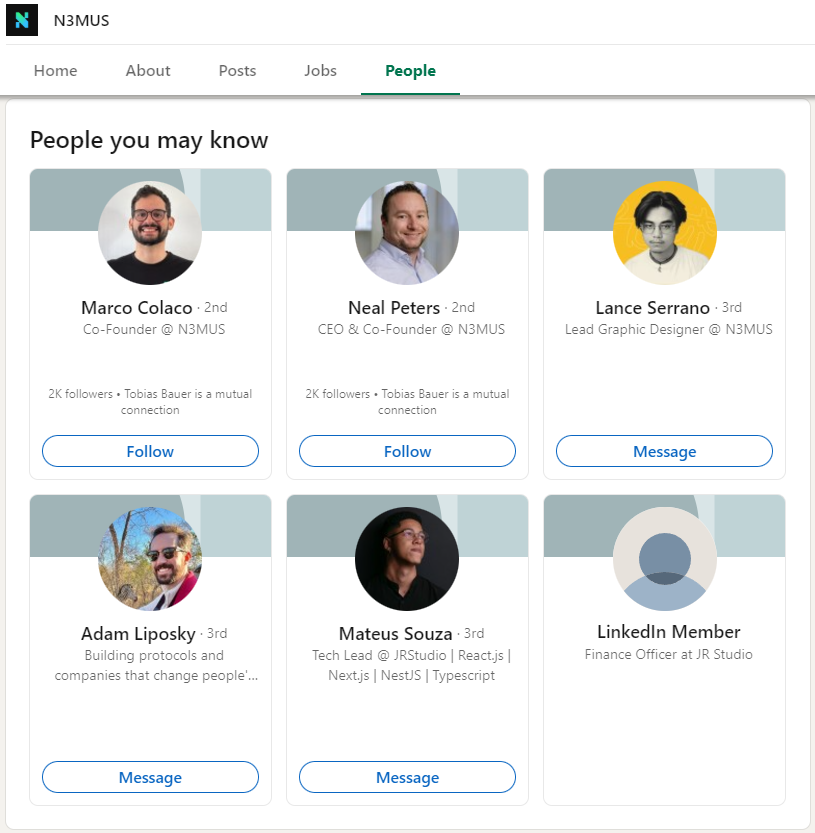Click the Neal Peters name link
Viewport: 815px width, 833px height.
click(x=394, y=308)
